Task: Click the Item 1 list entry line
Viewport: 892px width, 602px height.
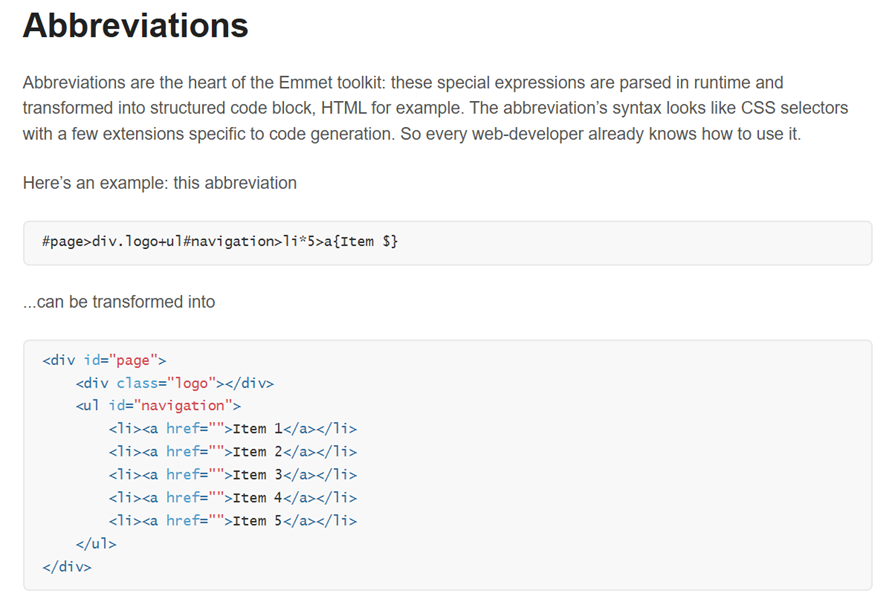Action: click(232, 429)
